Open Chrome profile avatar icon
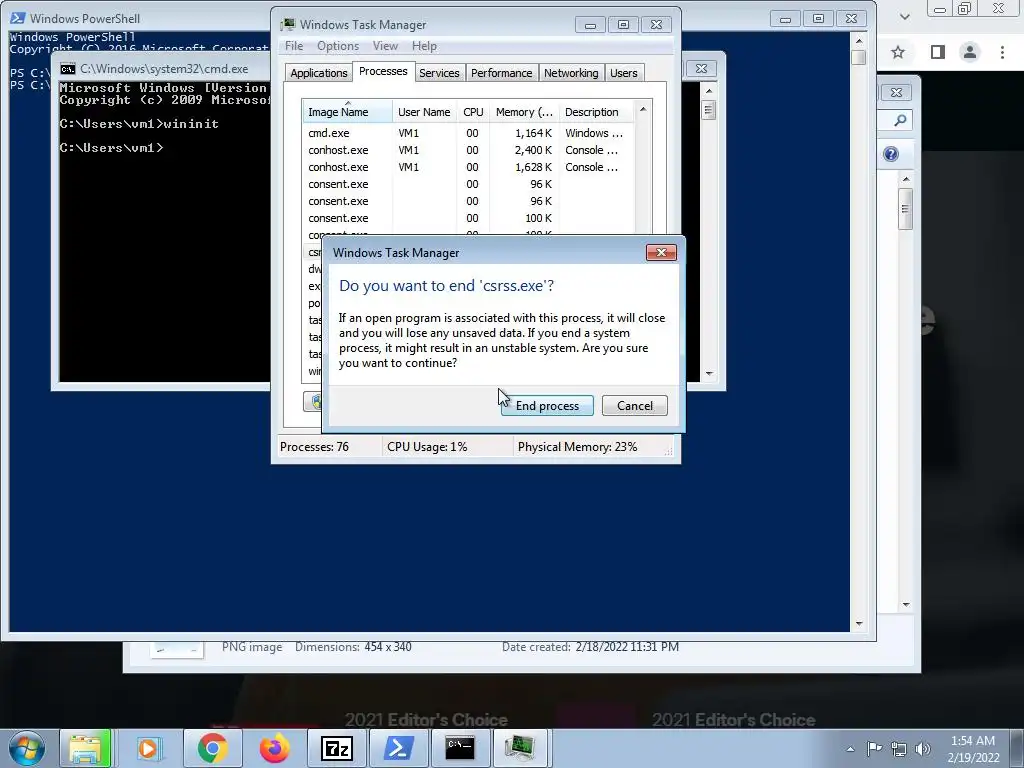The height and width of the screenshot is (768, 1024). point(970,52)
